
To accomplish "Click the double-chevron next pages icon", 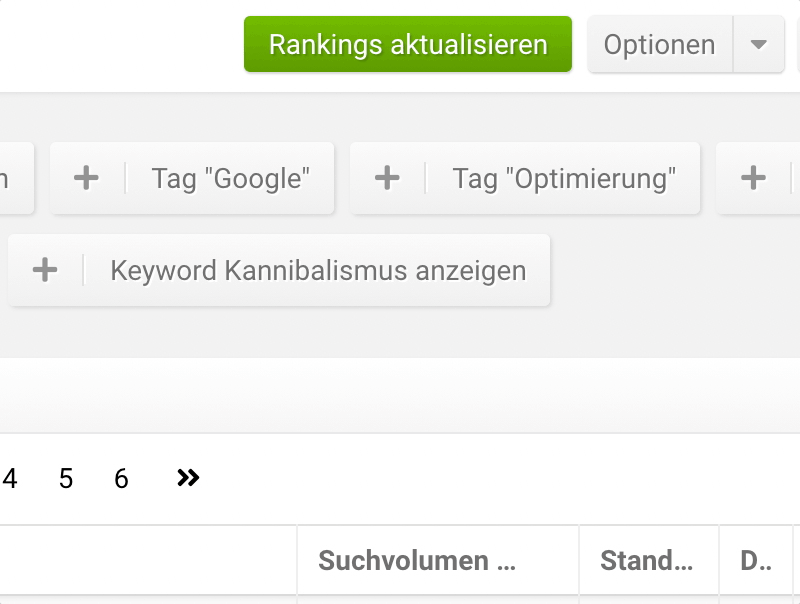I will 187,479.
